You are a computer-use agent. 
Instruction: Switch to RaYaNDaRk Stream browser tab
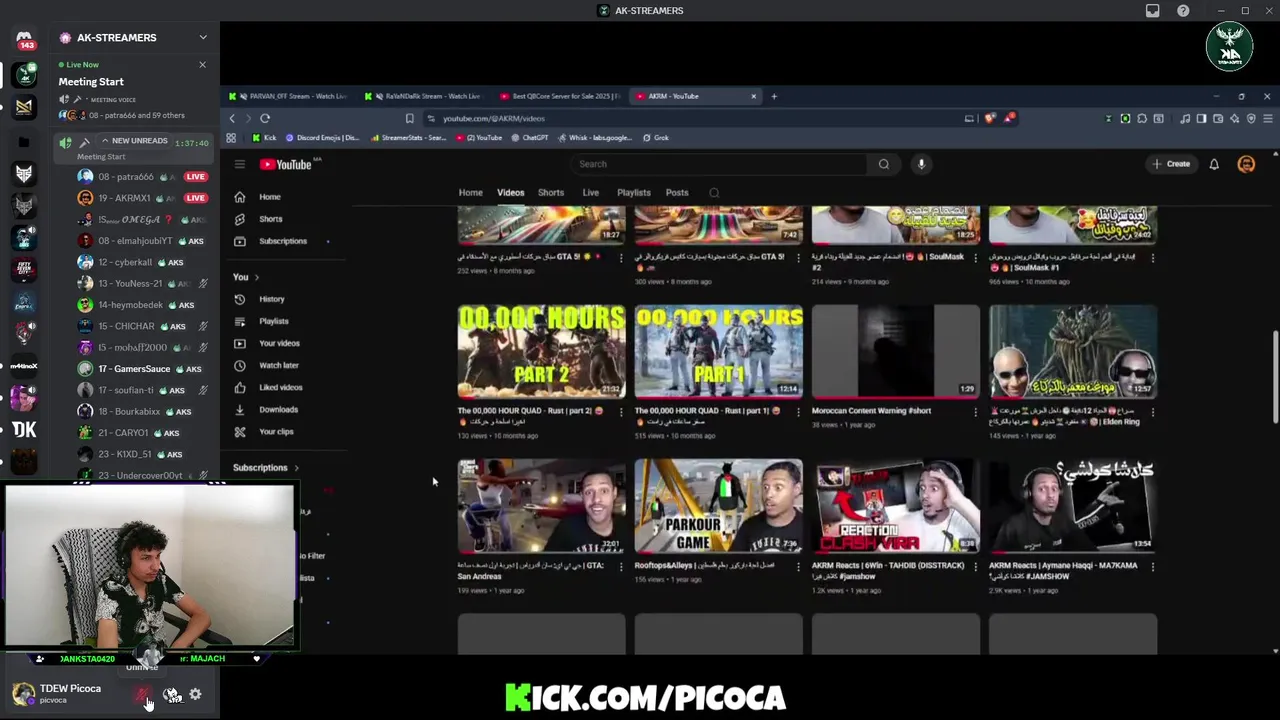tap(423, 96)
